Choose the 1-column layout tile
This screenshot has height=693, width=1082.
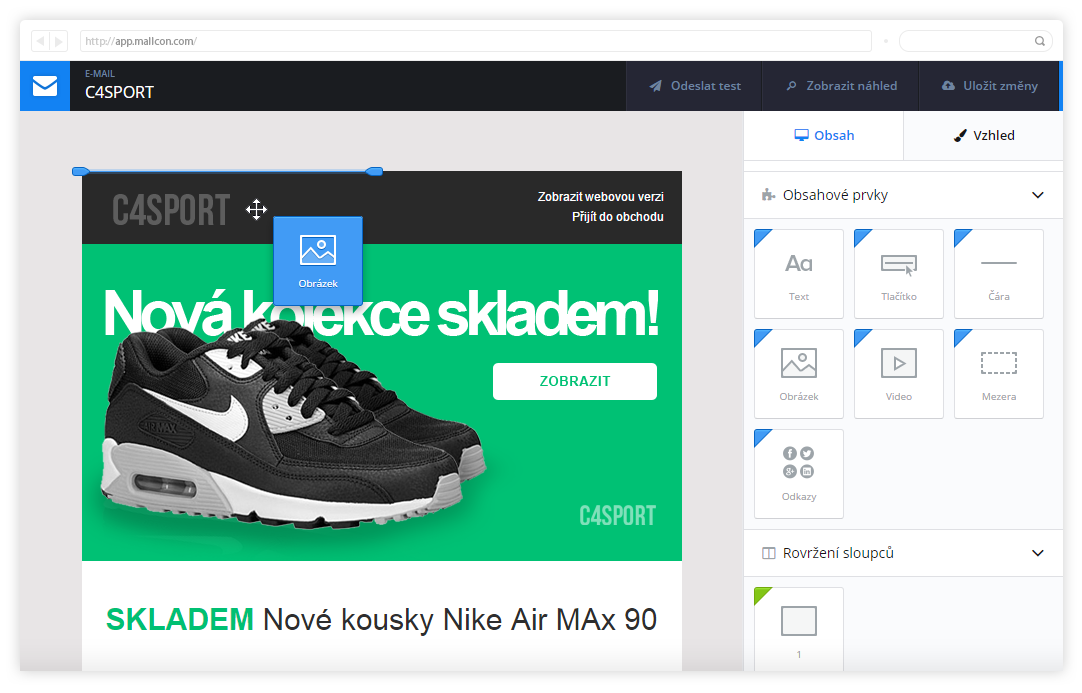[x=799, y=629]
